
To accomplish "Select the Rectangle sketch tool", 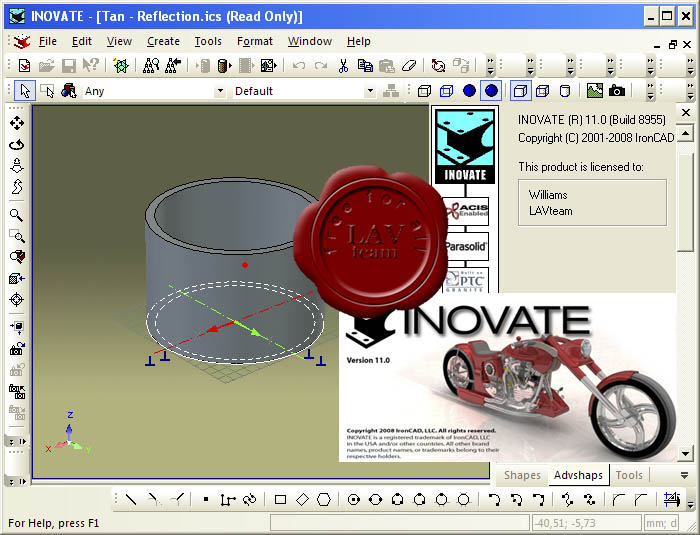I will (x=280, y=499).
